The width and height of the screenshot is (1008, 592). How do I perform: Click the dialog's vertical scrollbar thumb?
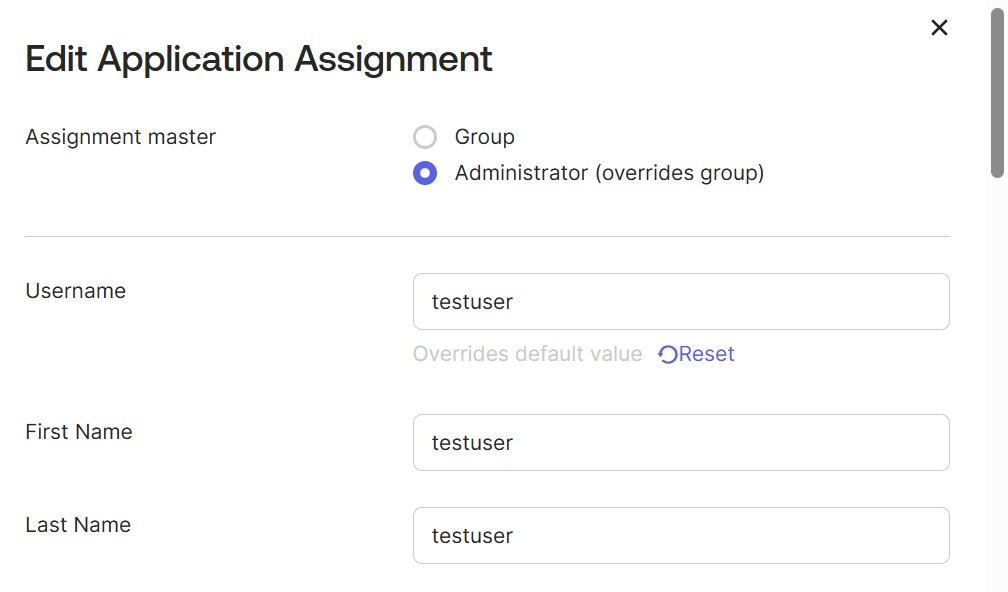[x=997, y=93]
